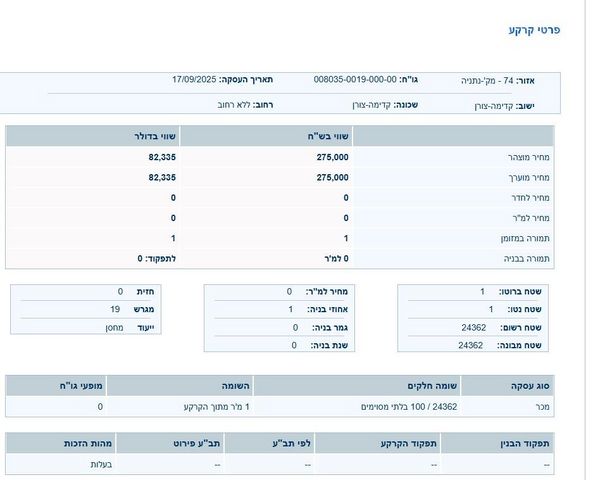Select the 'ייעוד' value מחסן
The width and height of the screenshot is (593, 480).
click(114, 328)
